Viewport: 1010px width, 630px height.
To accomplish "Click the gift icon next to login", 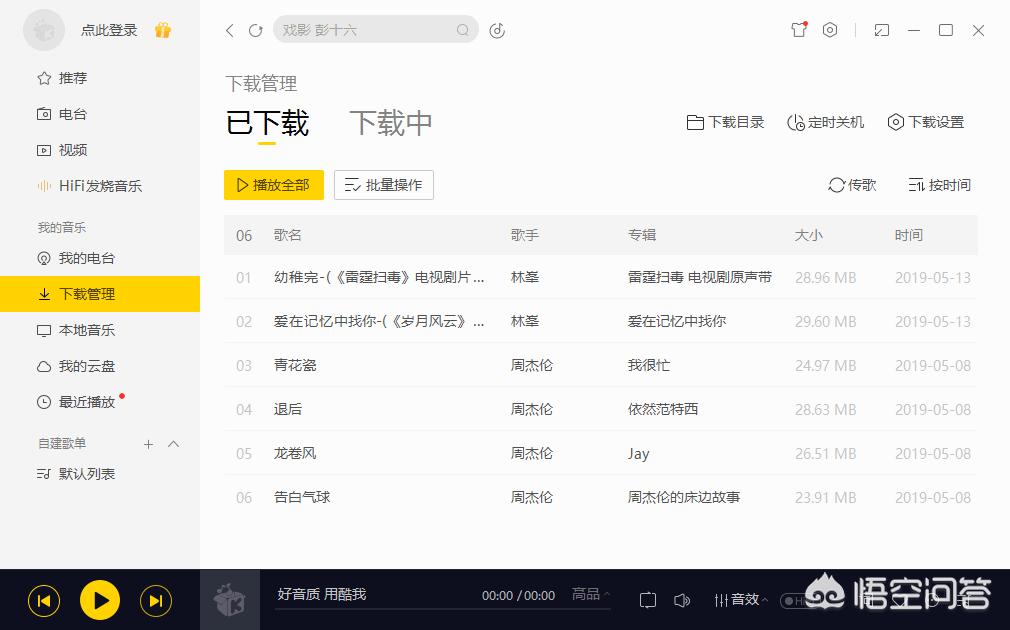I will (x=163, y=30).
